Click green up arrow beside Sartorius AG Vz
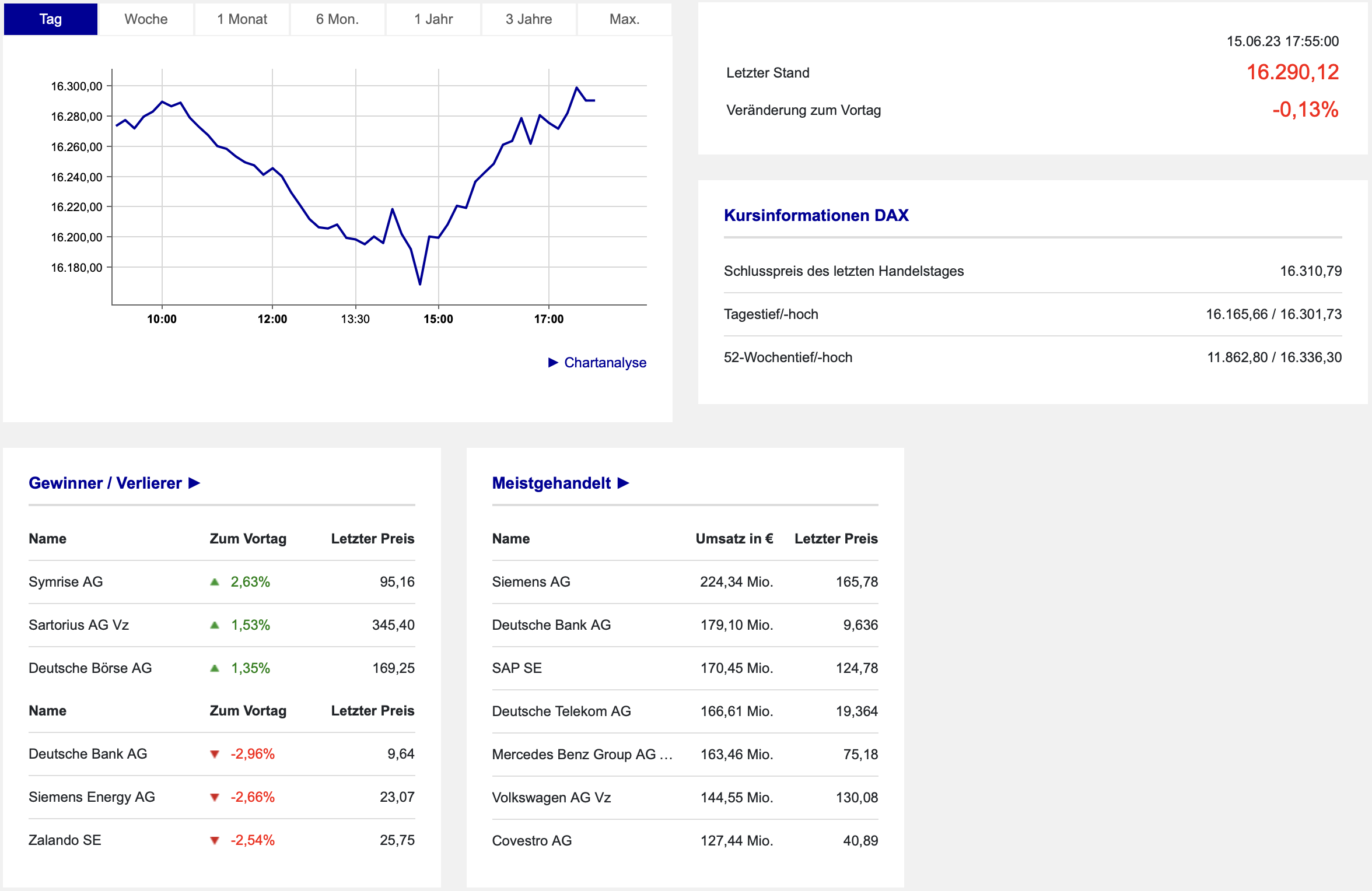Screen dimensions: 1372x891 [x=215, y=625]
